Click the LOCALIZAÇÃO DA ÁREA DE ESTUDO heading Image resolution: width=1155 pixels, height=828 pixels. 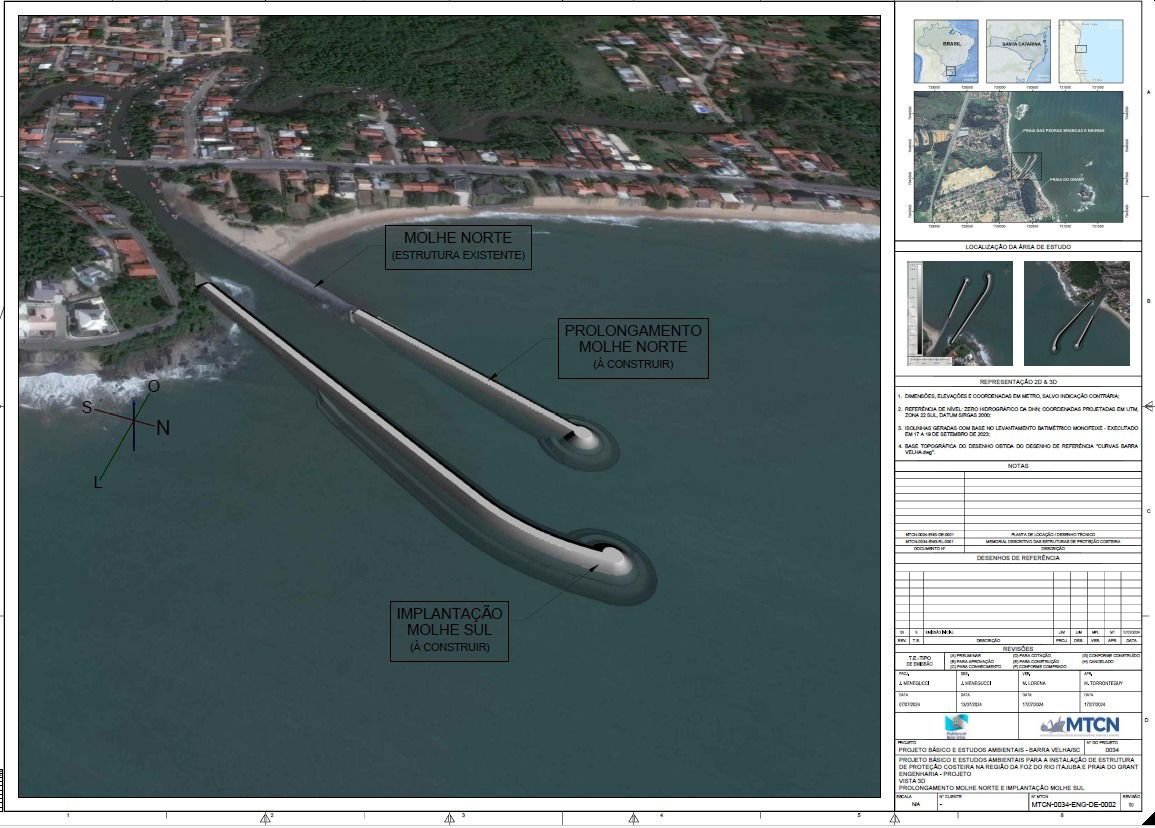pyautogui.click(x=1017, y=245)
